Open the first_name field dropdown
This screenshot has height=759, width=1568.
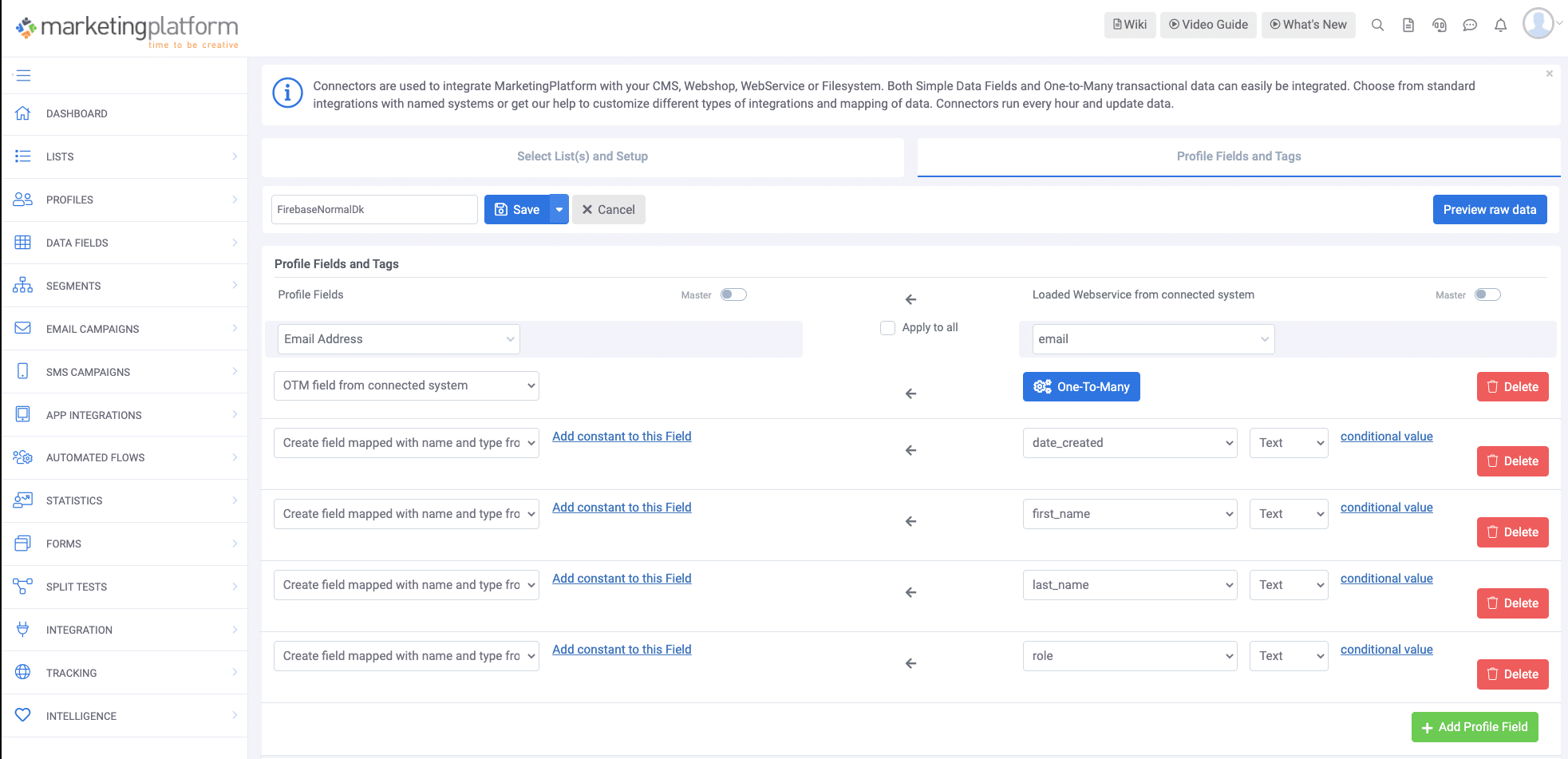click(x=1130, y=514)
